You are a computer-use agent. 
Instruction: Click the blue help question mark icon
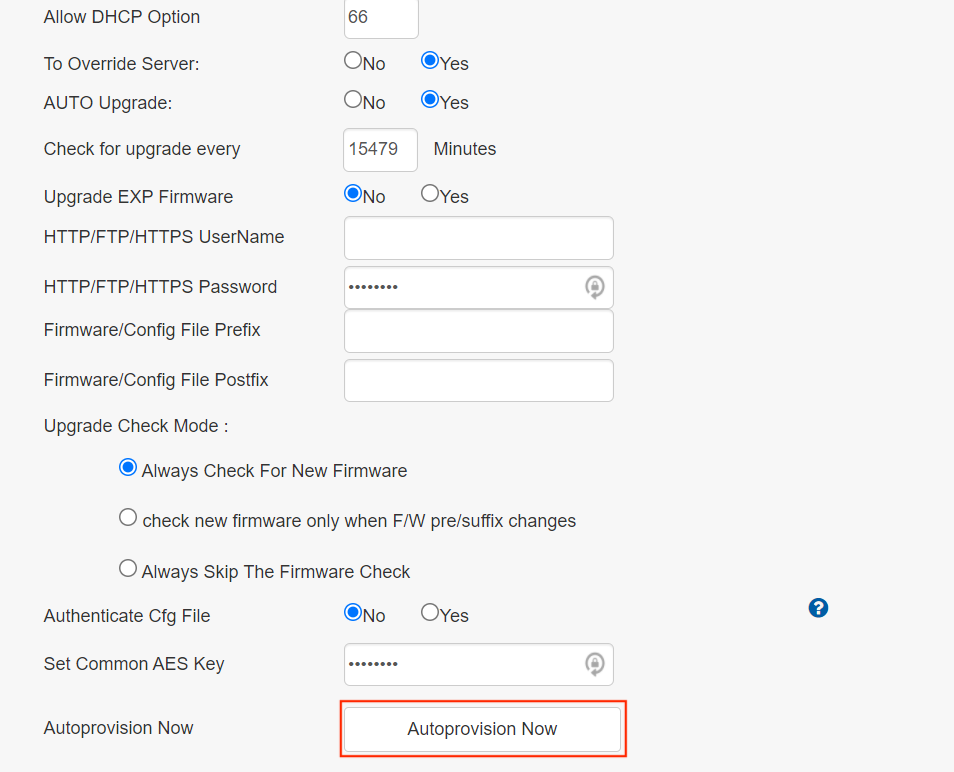pos(818,608)
